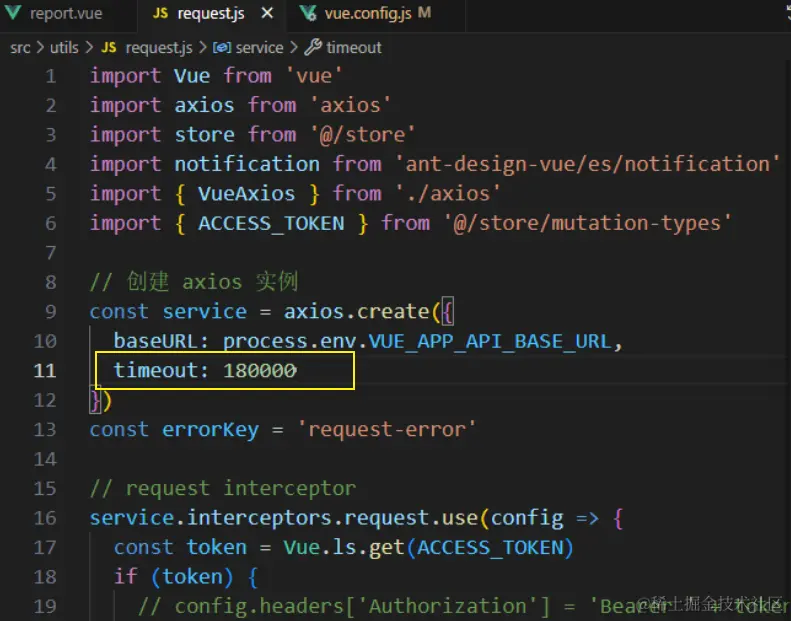Viewport: 791px width, 621px height.
Task: Click 'VueAxios' on line 5
Action: (247, 194)
